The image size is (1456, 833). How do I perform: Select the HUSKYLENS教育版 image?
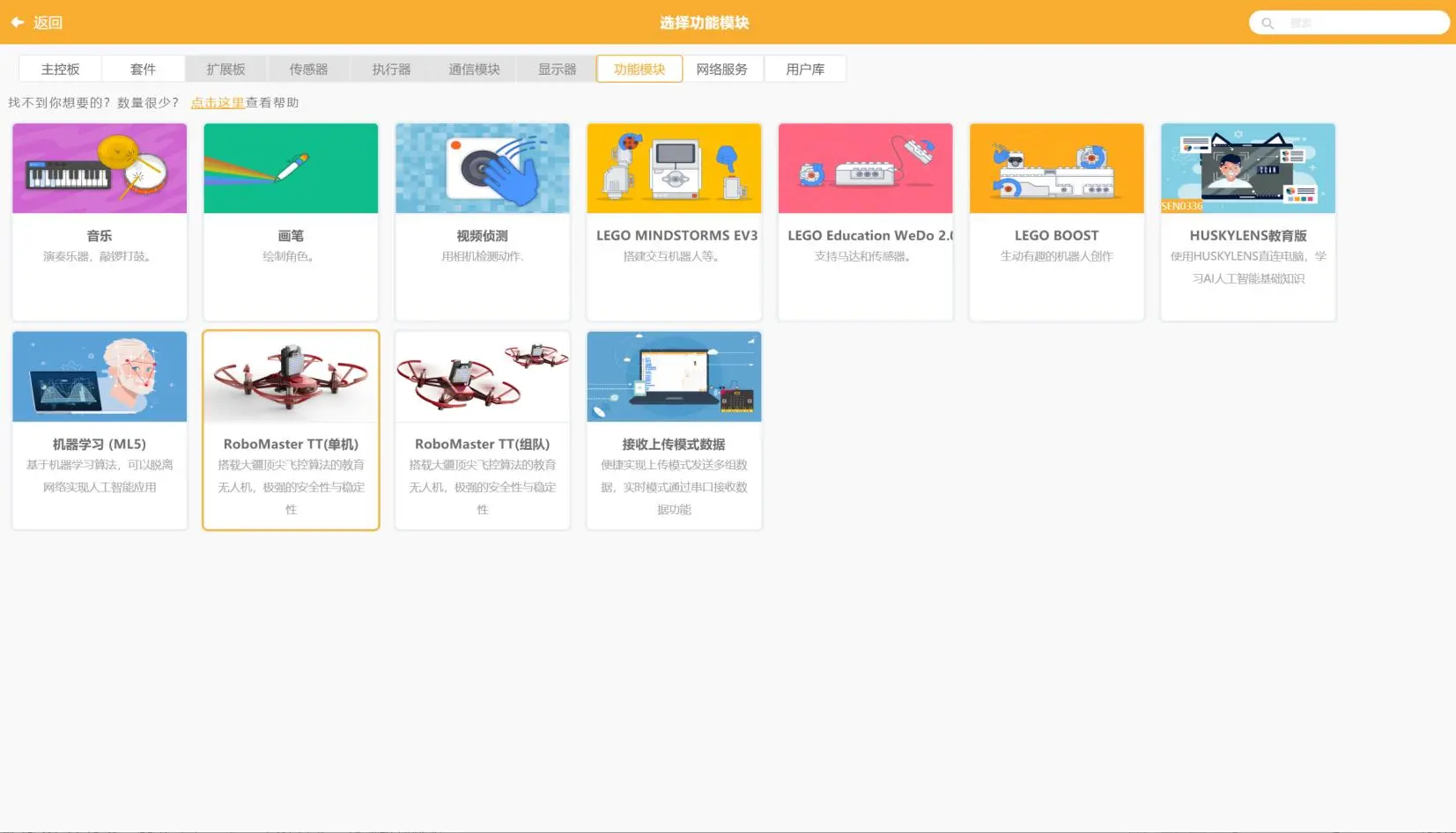pyautogui.click(x=1248, y=168)
